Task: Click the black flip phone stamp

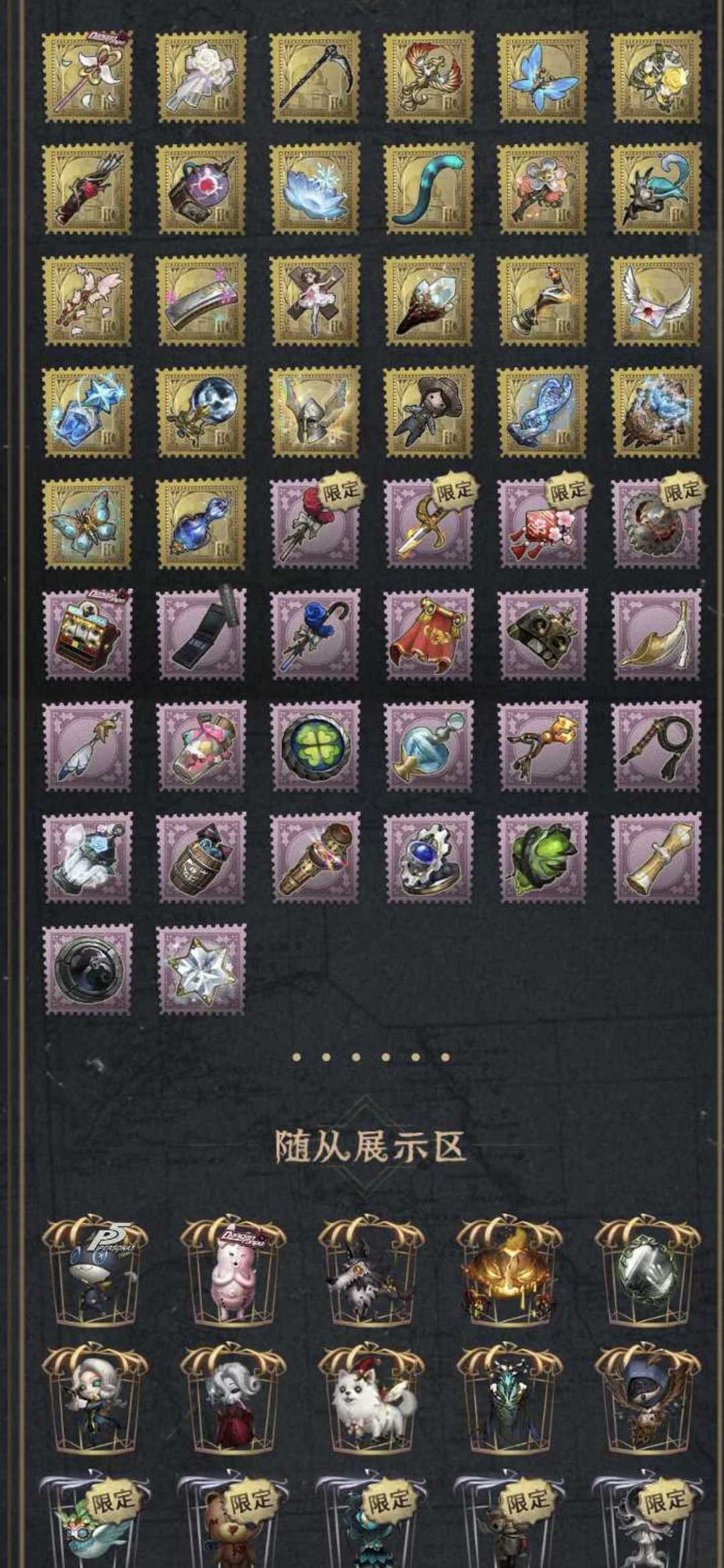Action: [201, 635]
